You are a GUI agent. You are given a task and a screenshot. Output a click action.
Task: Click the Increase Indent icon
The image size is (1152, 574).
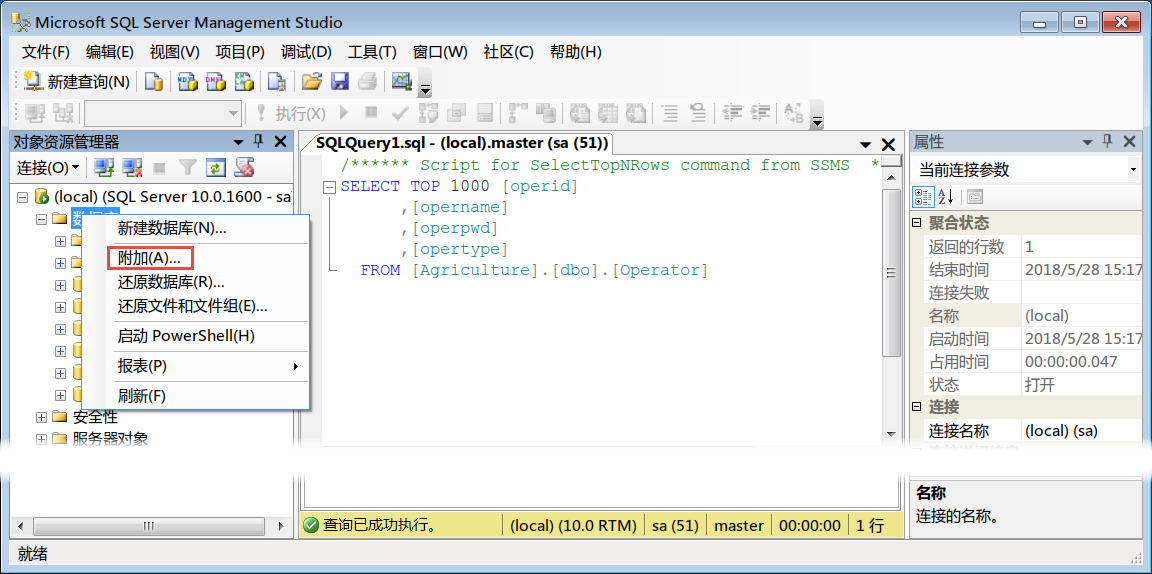(x=760, y=113)
